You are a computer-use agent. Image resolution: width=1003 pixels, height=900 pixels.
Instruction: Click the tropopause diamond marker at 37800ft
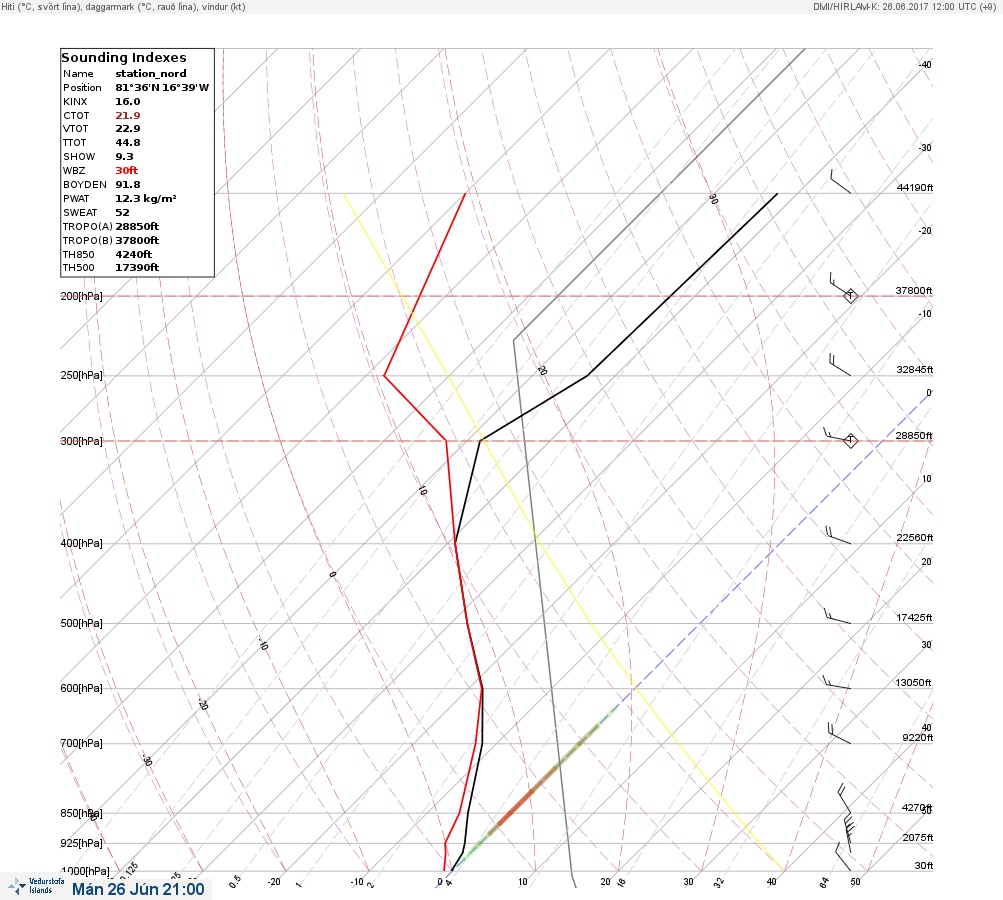tap(850, 296)
